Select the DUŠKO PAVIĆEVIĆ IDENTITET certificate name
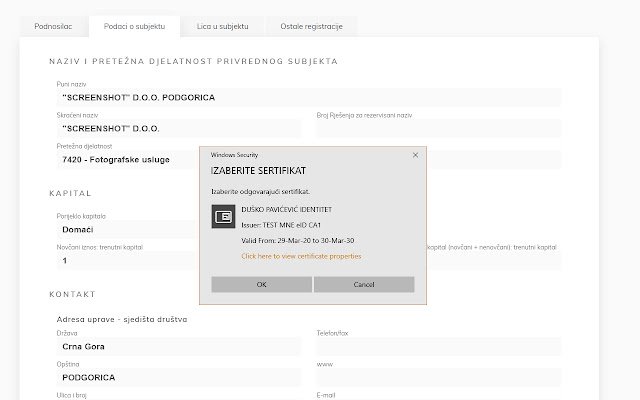640x400 pixels. tap(287, 210)
